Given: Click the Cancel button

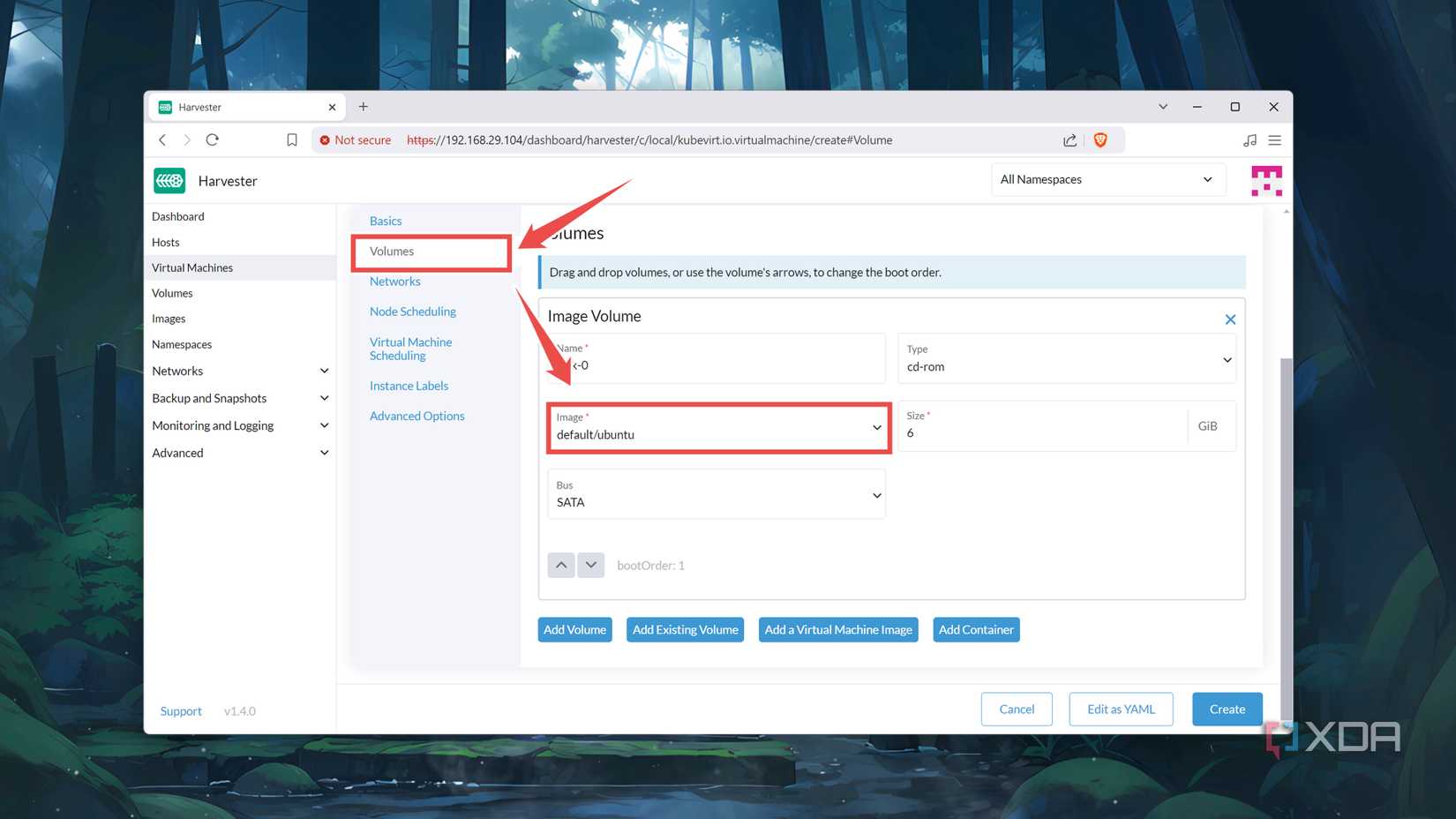Looking at the screenshot, I should point(1017,709).
